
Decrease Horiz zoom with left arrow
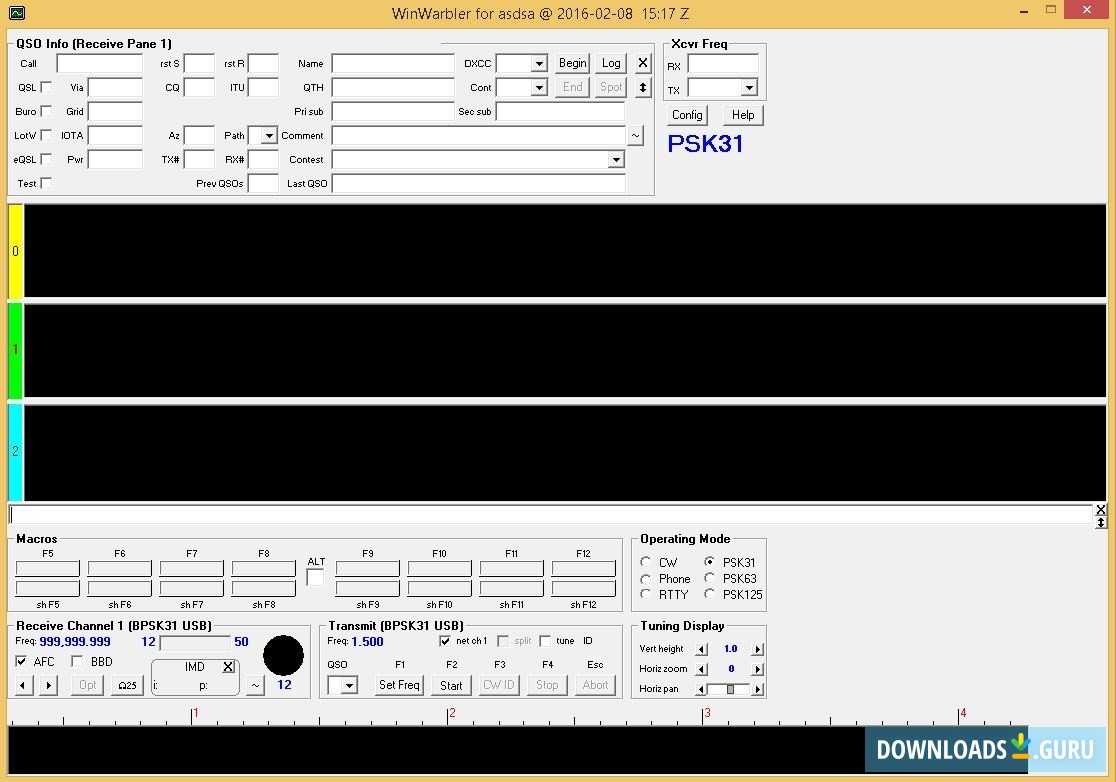pos(702,669)
